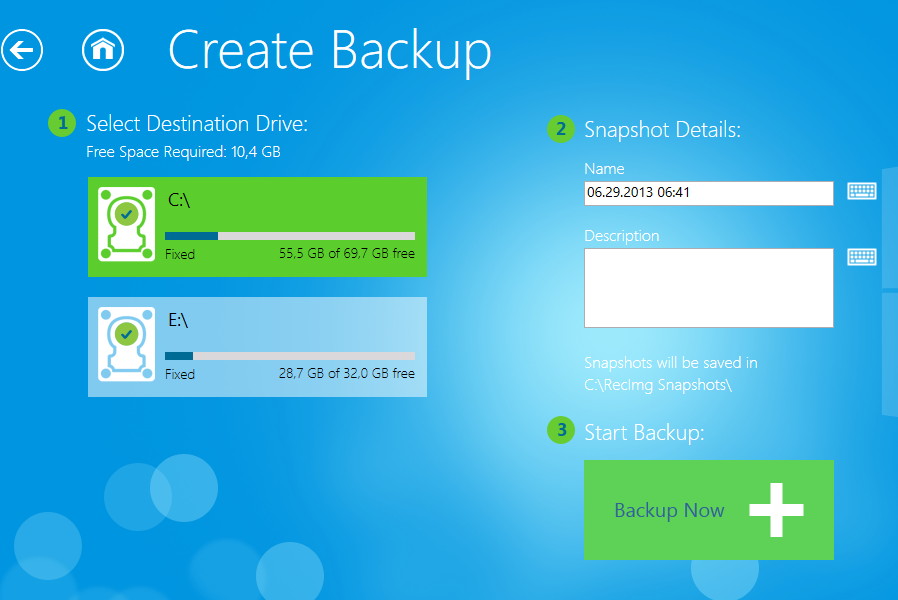Open on-screen keyboard for Description field
The width and height of the screenshot is (898, 600).
861,257
